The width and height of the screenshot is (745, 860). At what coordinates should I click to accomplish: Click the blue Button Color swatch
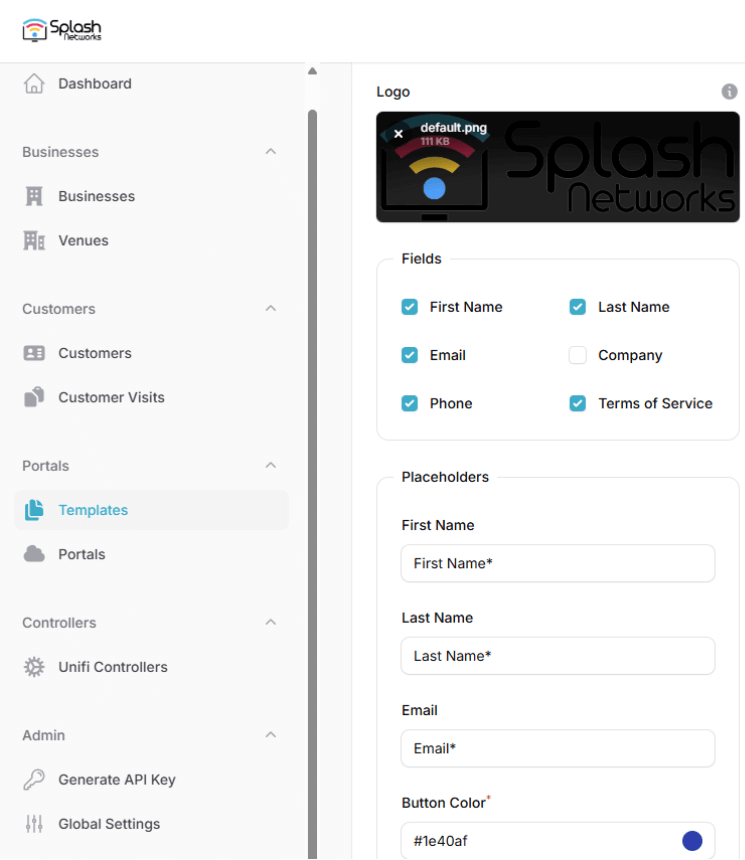692,841
